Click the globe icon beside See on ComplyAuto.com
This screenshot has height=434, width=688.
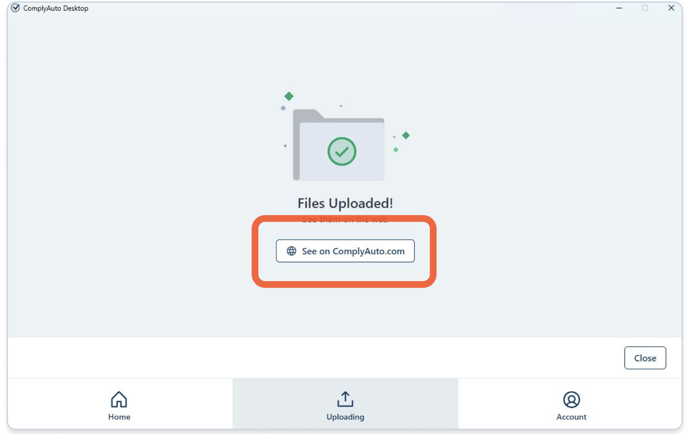click(291, 251)
